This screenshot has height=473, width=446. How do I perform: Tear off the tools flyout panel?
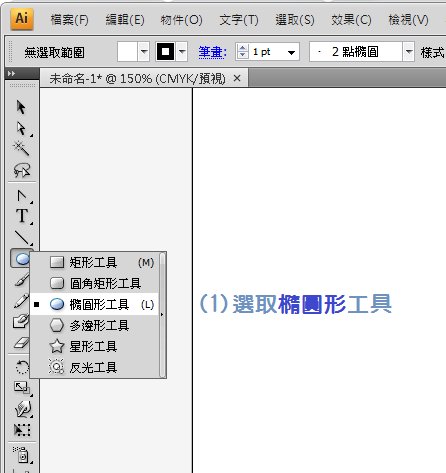coord(163,315)
